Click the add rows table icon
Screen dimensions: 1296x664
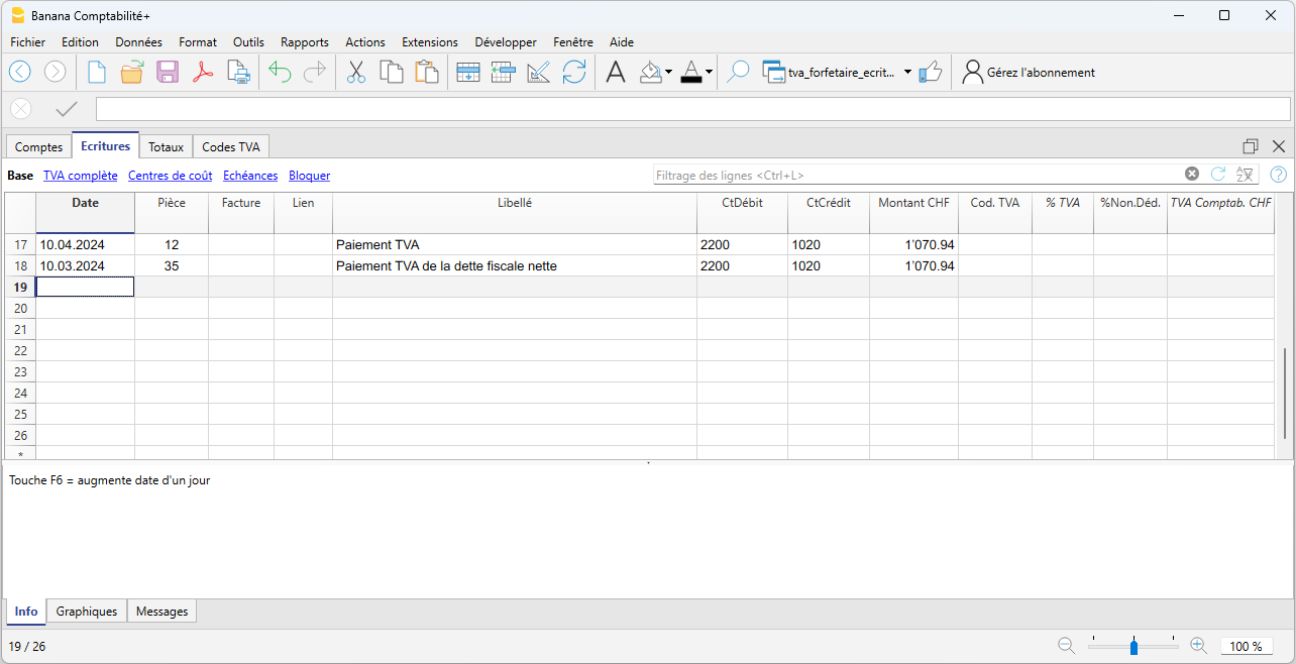468,72
